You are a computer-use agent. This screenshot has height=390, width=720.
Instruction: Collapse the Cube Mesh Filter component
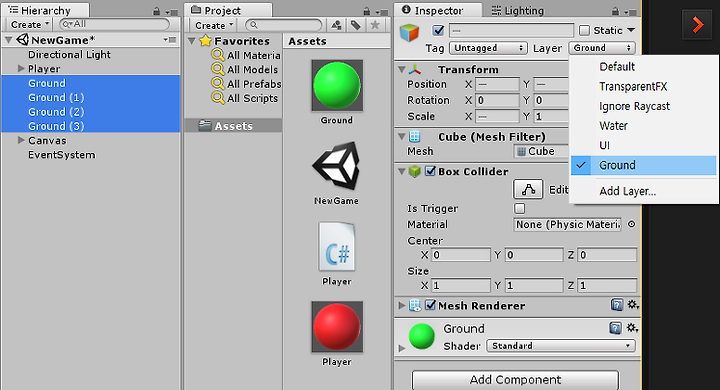click(401, 136)
